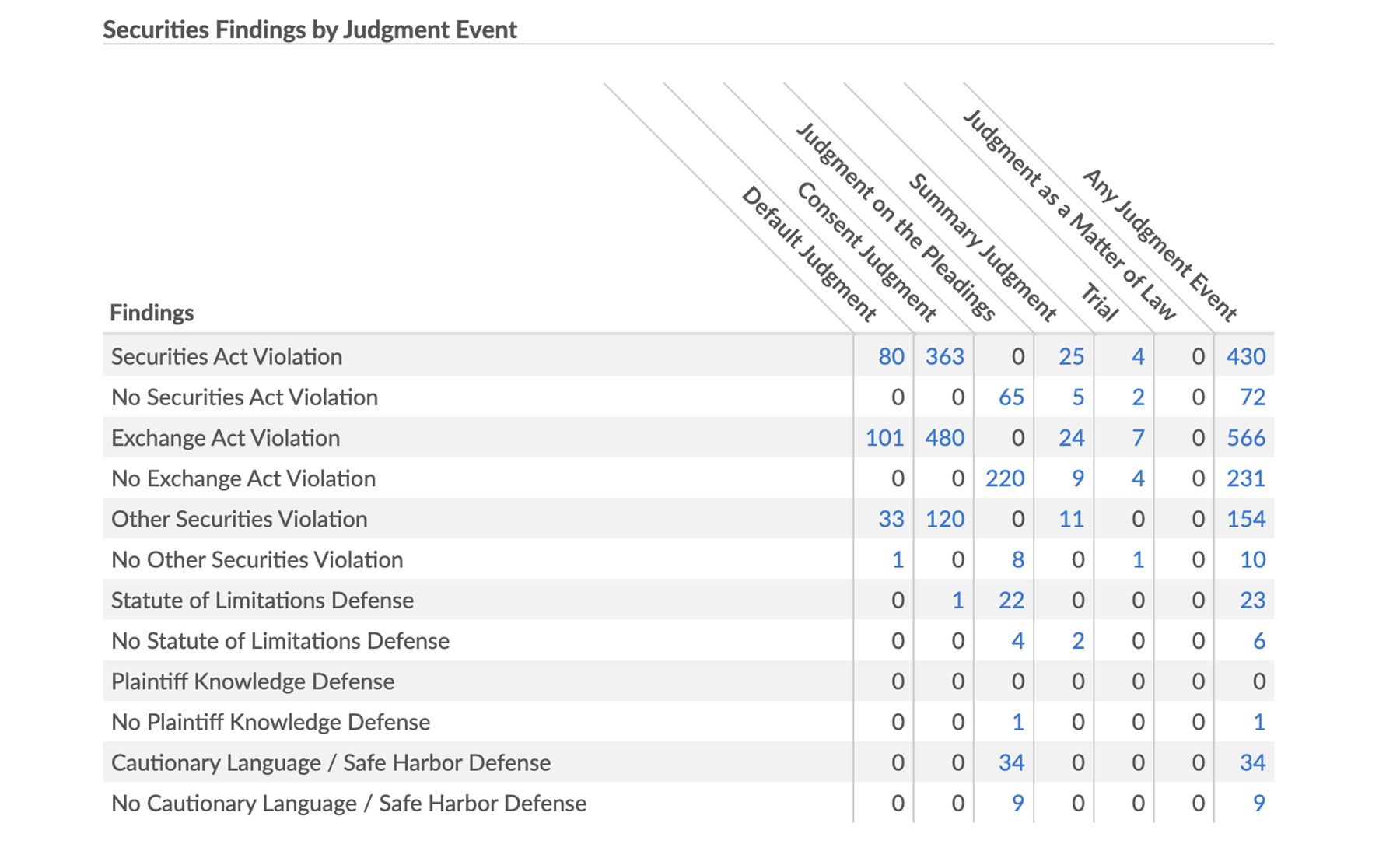Click 24 Summary Judgment Exchange Act Violation value

tap(1071, 437)
